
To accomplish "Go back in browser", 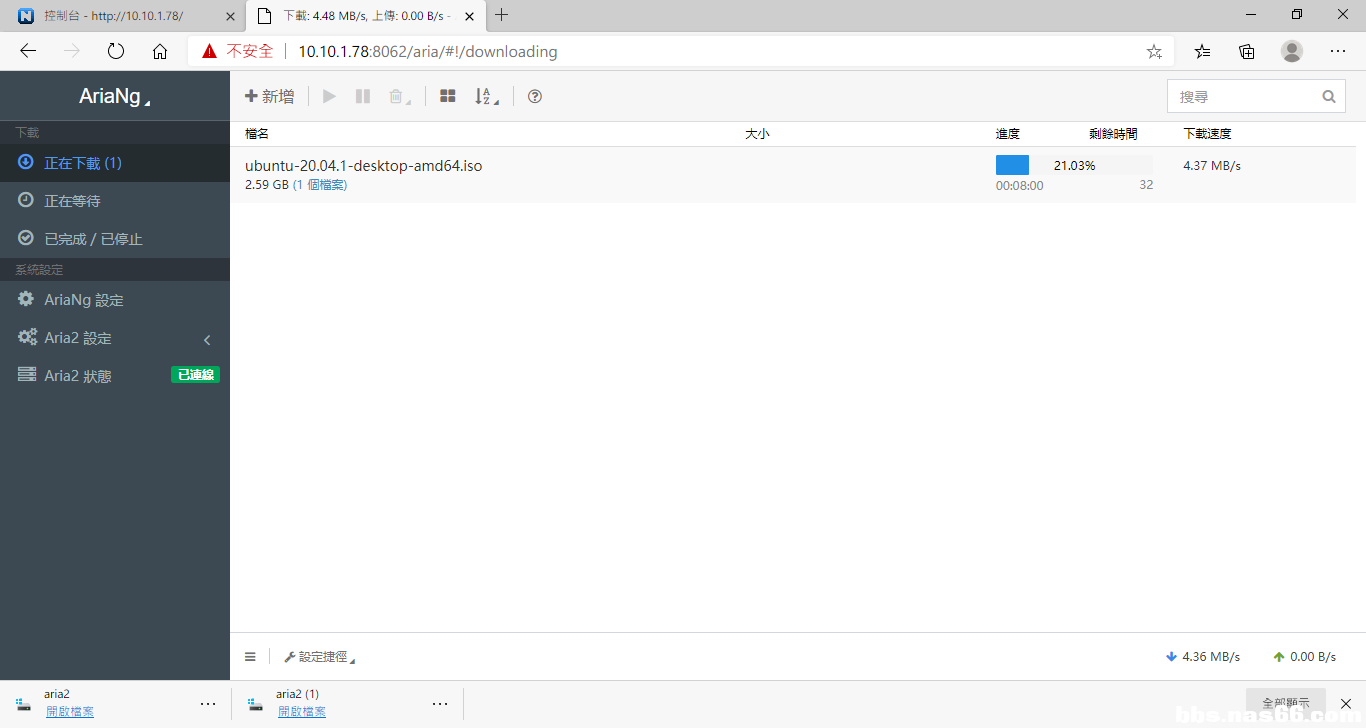I will pos(28,51).
